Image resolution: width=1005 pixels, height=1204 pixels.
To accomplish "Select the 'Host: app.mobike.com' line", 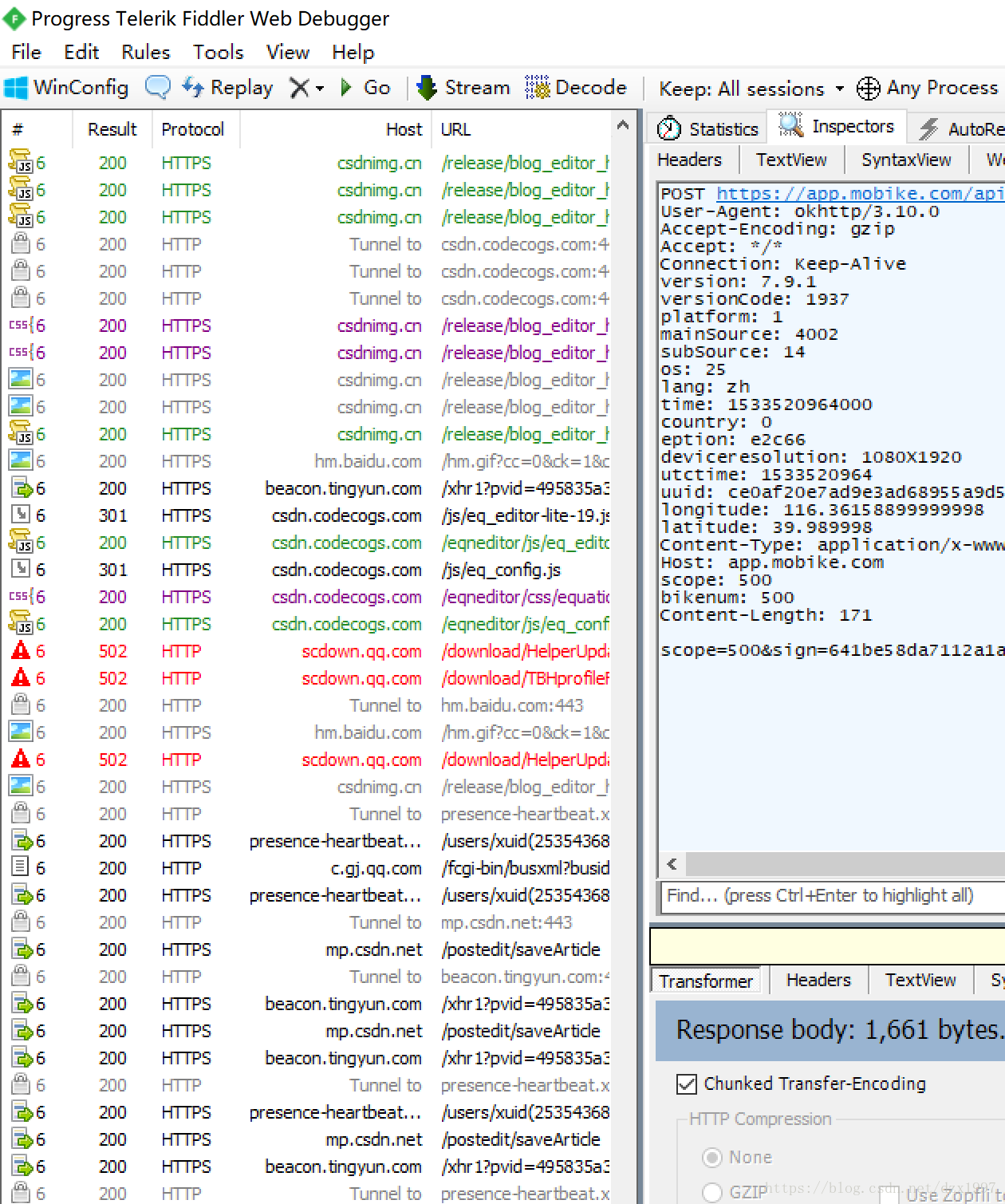I will tap(772, 563).
